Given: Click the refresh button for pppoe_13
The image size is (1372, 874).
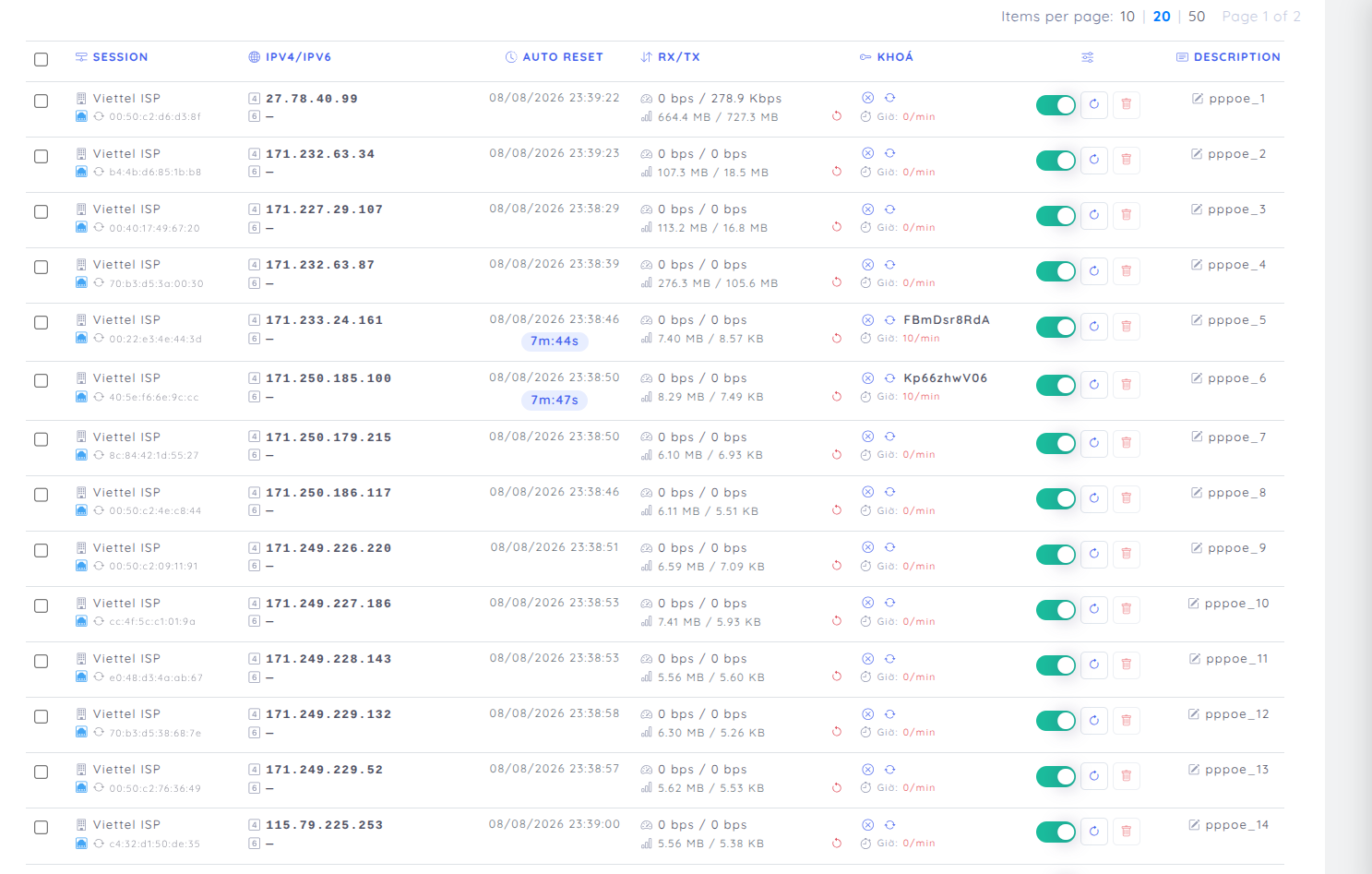Looking at the screenshot, I should click(1094, 775).
